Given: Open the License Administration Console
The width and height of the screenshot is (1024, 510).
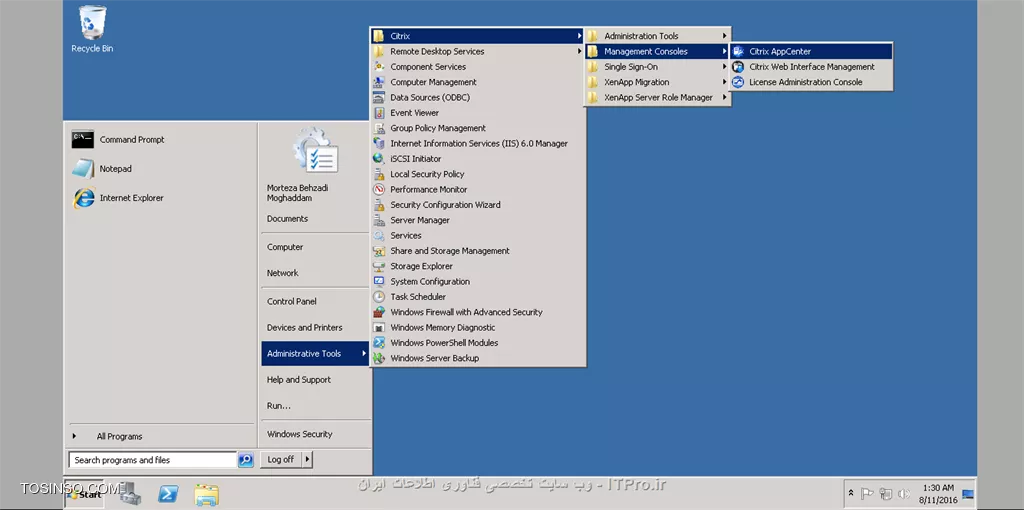Looking at the screenshot, I should (810, 82).
